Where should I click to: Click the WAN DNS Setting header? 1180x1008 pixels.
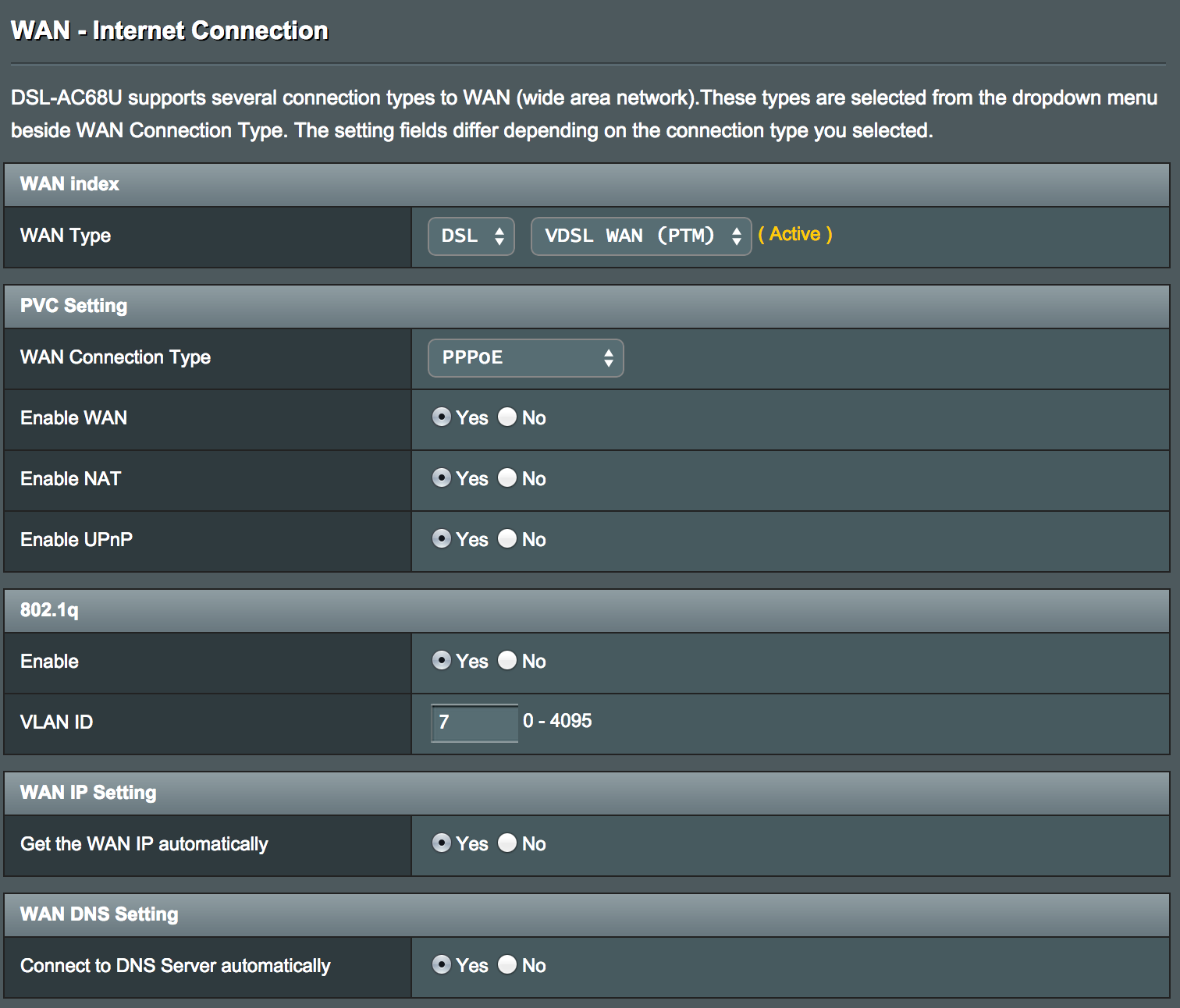pyautogui.click(x=99, y=914)
